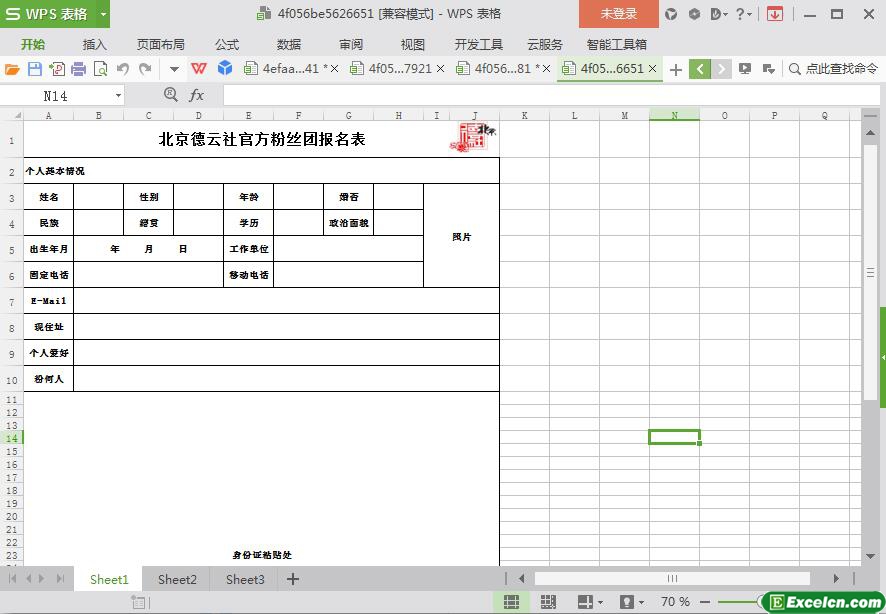Click the Print icon in the toolbar
886x614 pixels.
click(x=78, y=69)
